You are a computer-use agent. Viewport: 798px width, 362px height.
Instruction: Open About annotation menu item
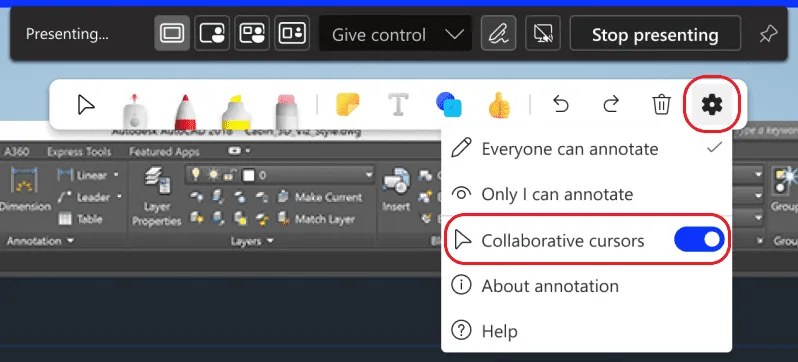point(586,286)
